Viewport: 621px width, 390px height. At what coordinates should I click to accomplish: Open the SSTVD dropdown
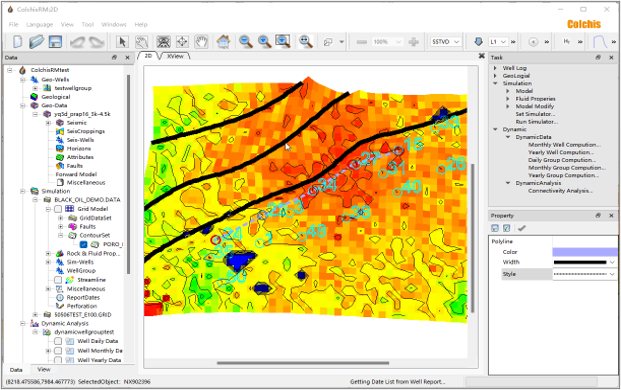click(x=446, y=42)
